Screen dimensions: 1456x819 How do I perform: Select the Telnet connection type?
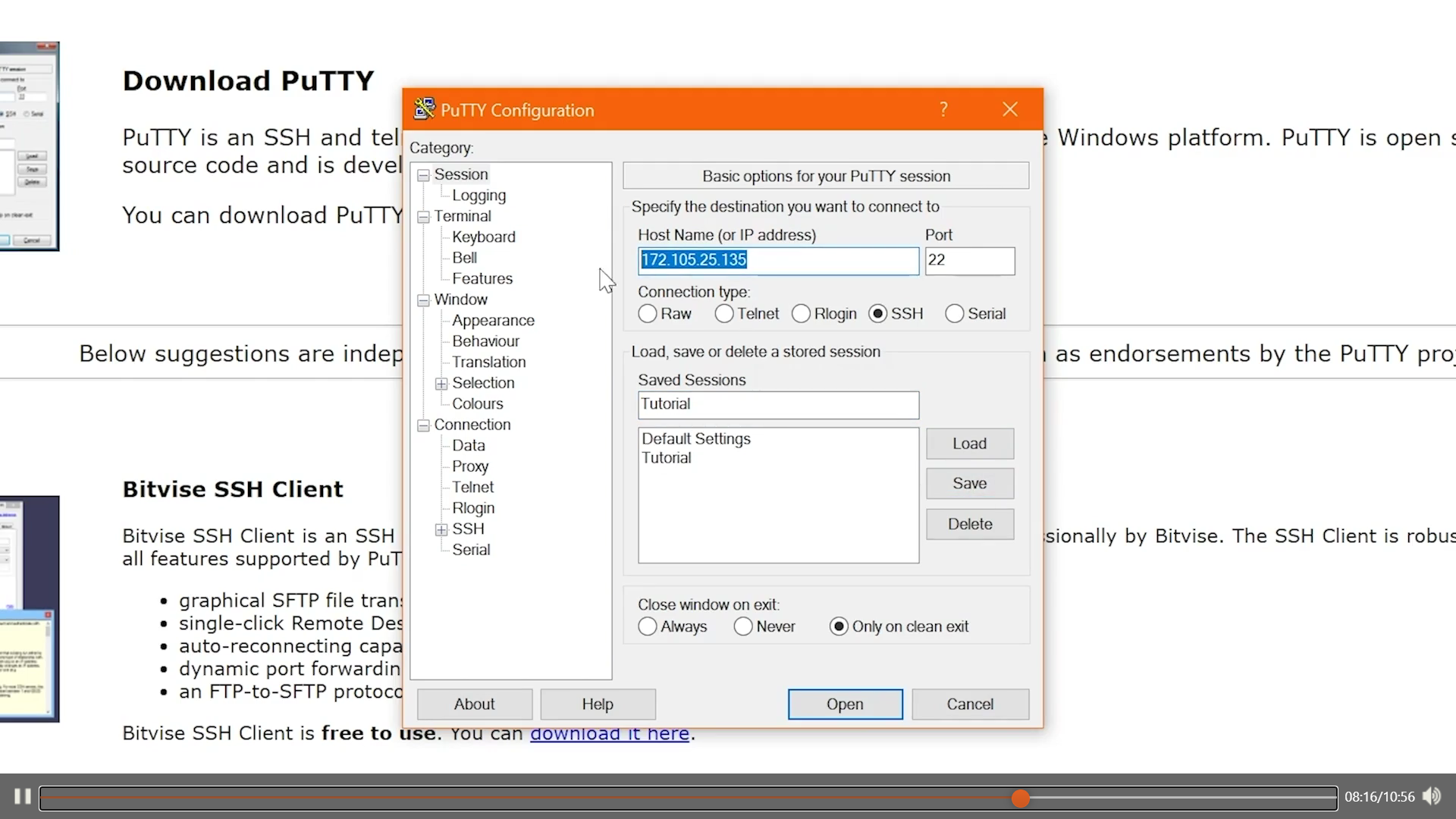(724, 314)
